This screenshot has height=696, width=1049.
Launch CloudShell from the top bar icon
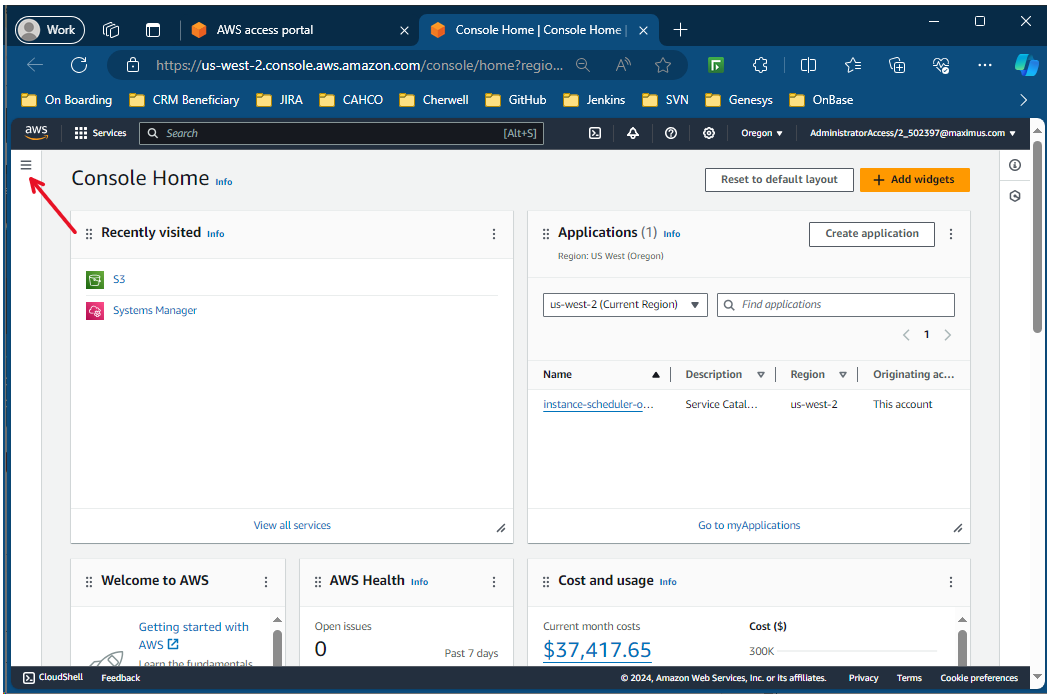(x=595, y=133)
